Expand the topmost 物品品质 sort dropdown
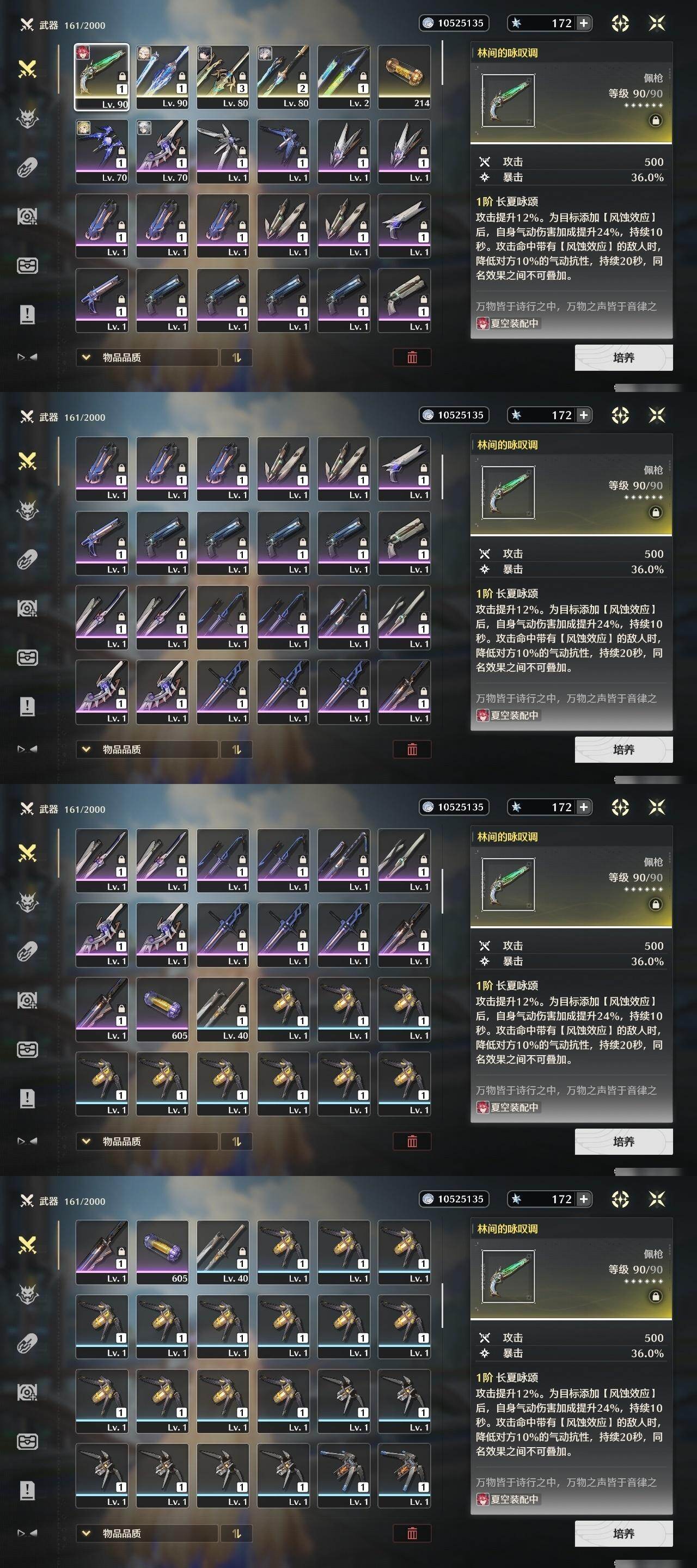The image size is (697, 1568). [146, 357]
